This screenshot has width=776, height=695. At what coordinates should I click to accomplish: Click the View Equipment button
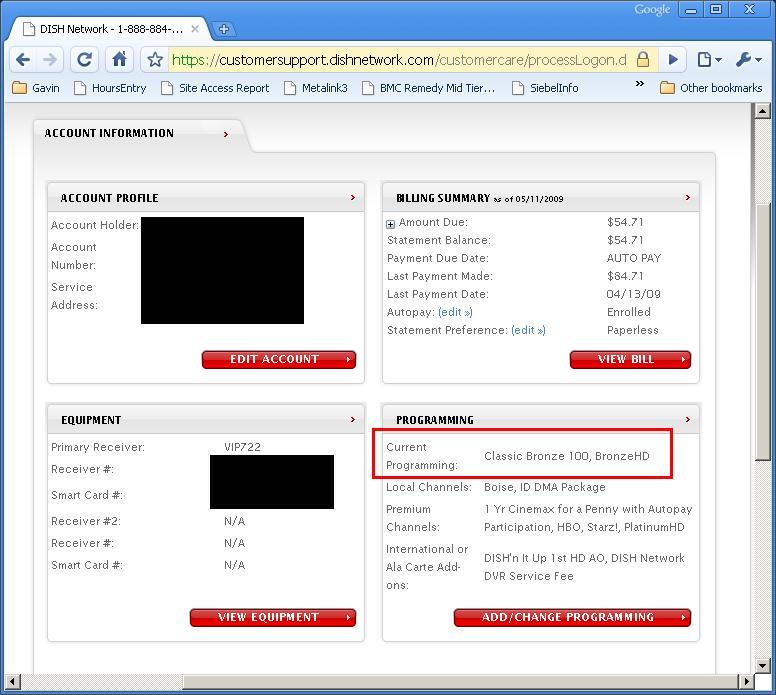click(273, 617)
